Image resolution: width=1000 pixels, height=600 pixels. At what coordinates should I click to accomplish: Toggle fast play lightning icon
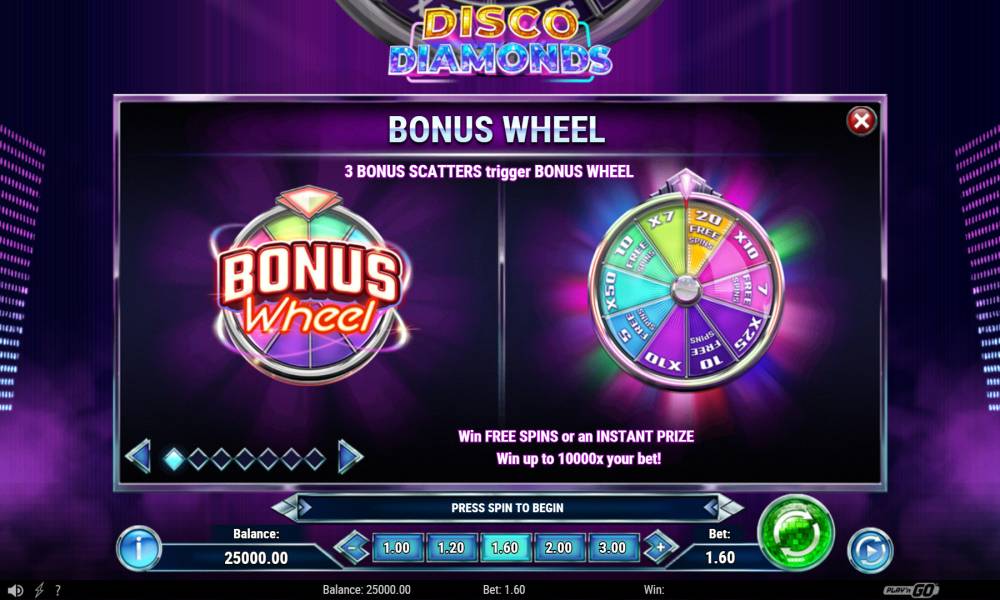[x=39, y=590]
